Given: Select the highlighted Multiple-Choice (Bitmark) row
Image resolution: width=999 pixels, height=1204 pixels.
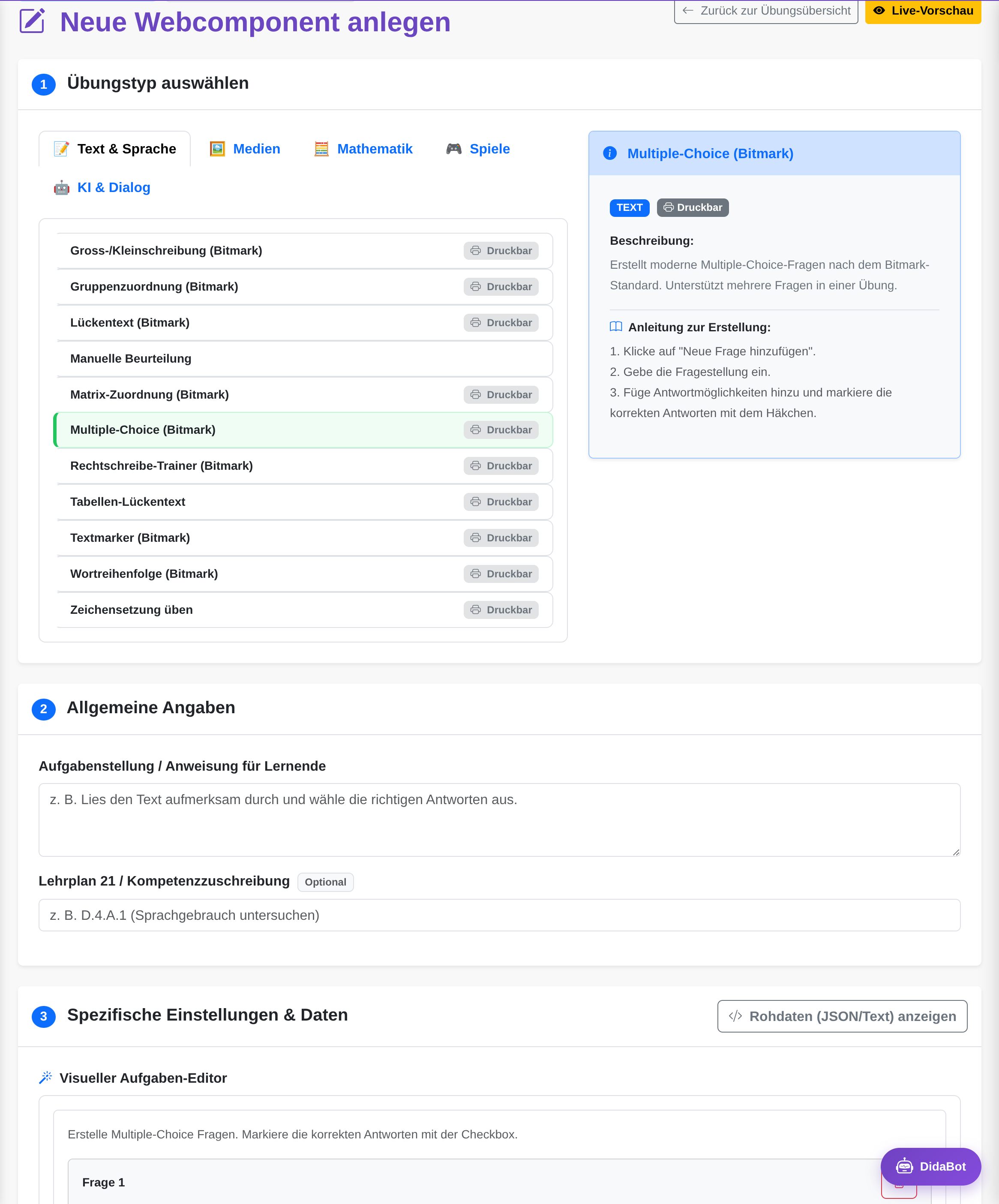Looking at the screenshot, I should click(303, 430).
